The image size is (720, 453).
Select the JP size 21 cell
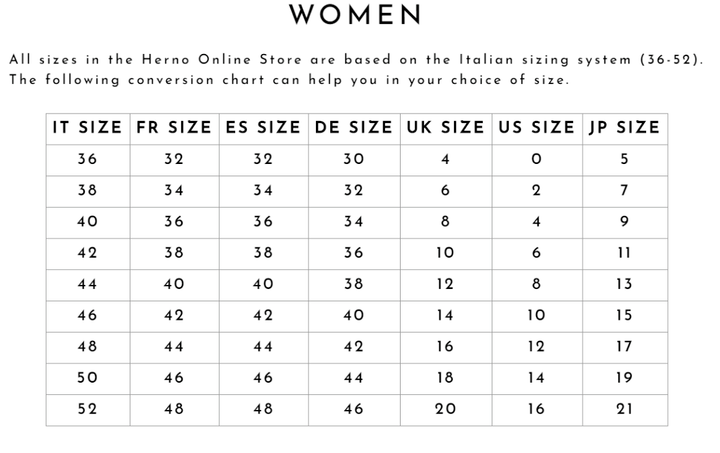pos(624,408)
